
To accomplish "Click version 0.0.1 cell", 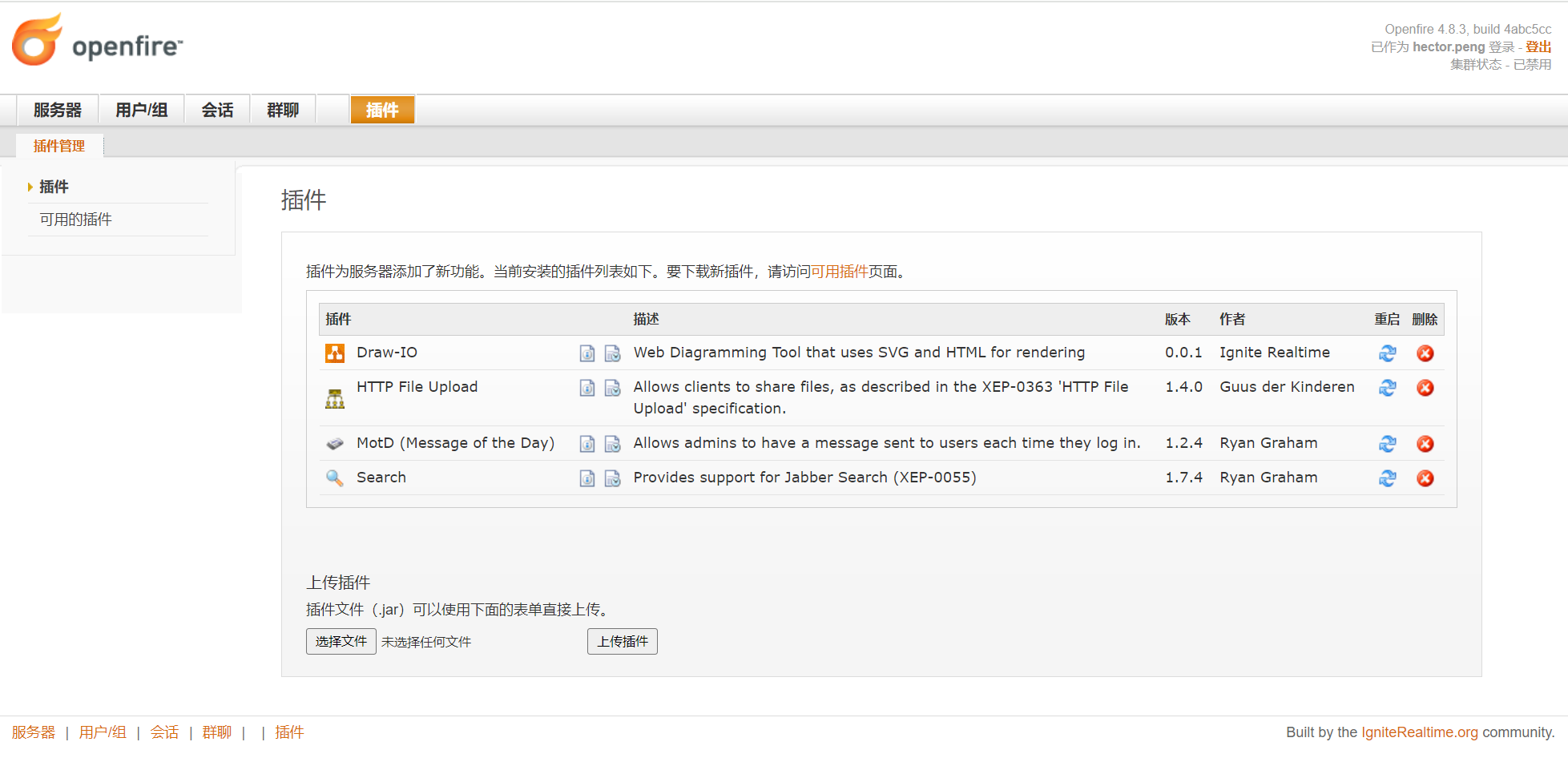I will point(1184,353).
